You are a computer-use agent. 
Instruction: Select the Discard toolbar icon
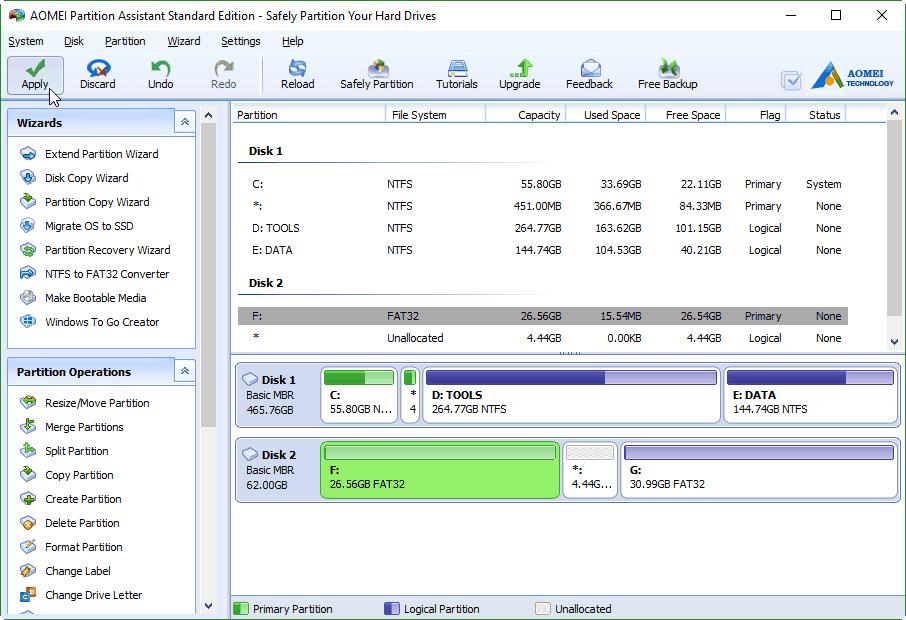[97, 73]
